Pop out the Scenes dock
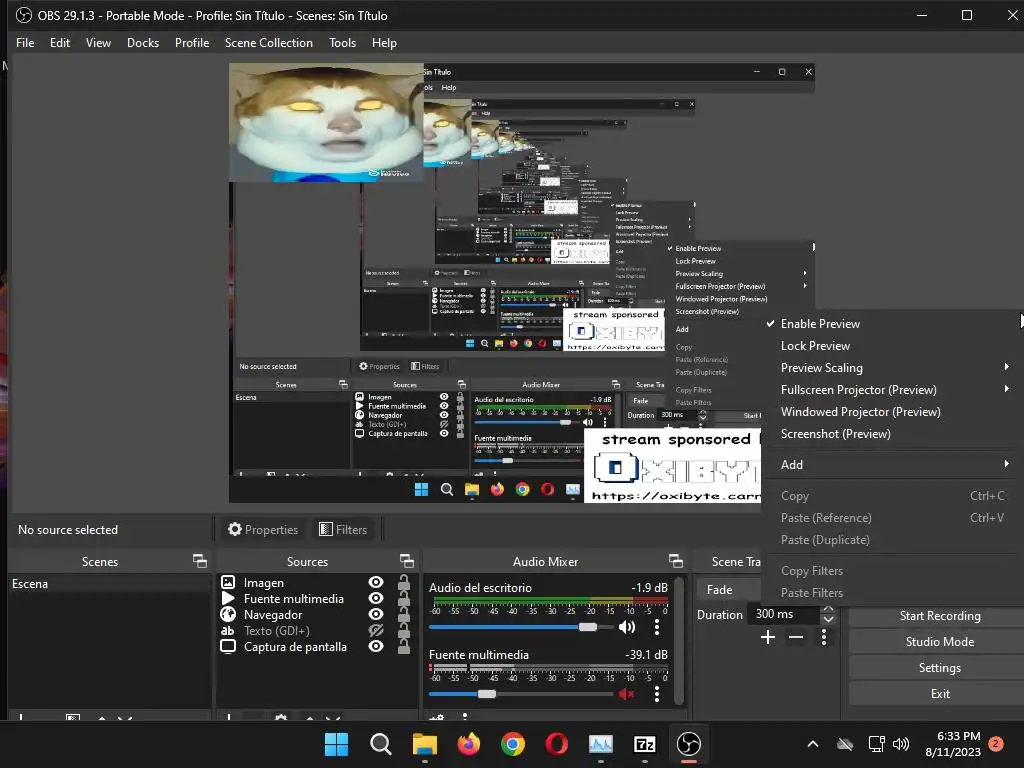1024x768 pixels. coord(200,561)
